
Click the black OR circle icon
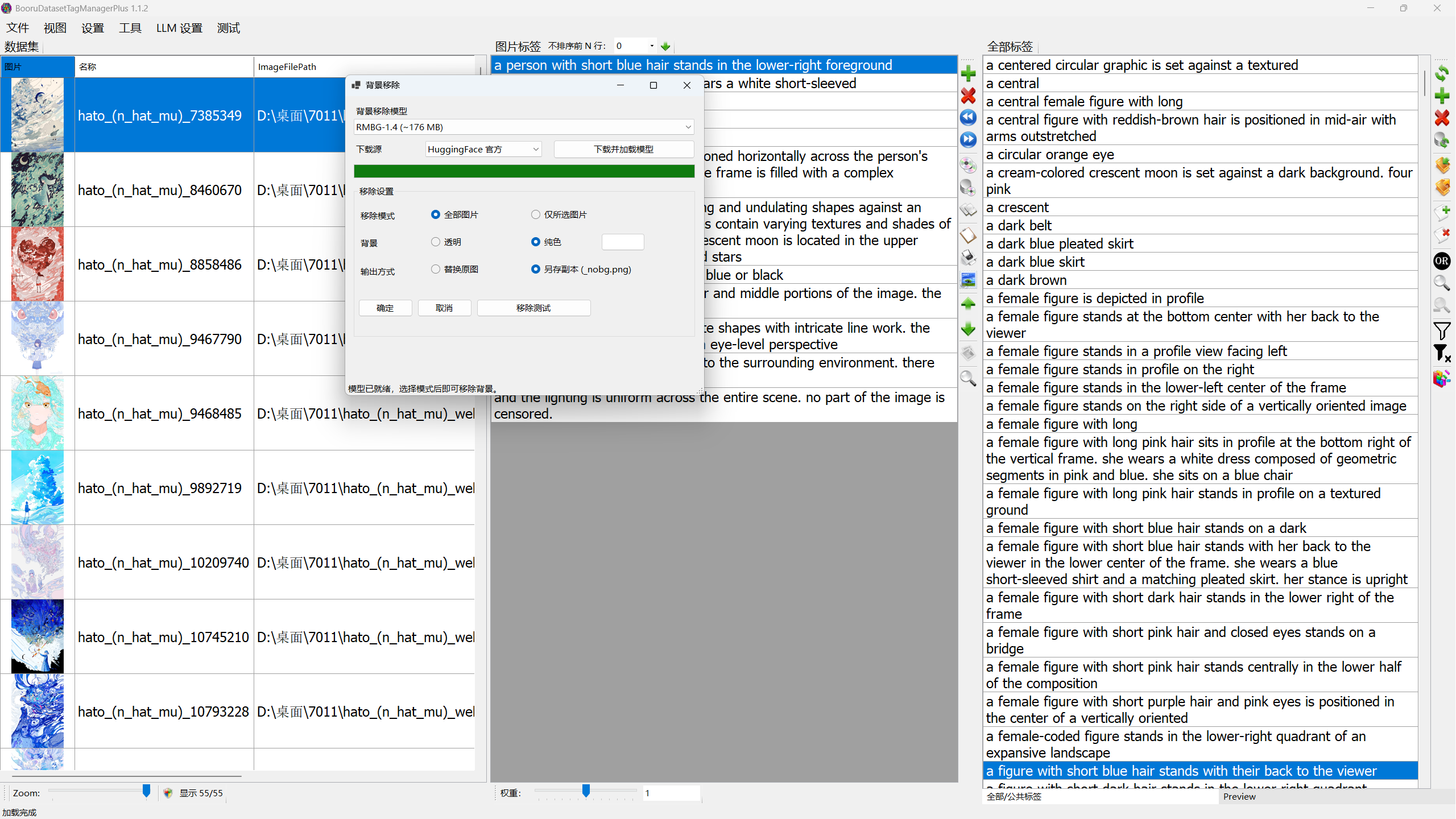[1442, 261]
